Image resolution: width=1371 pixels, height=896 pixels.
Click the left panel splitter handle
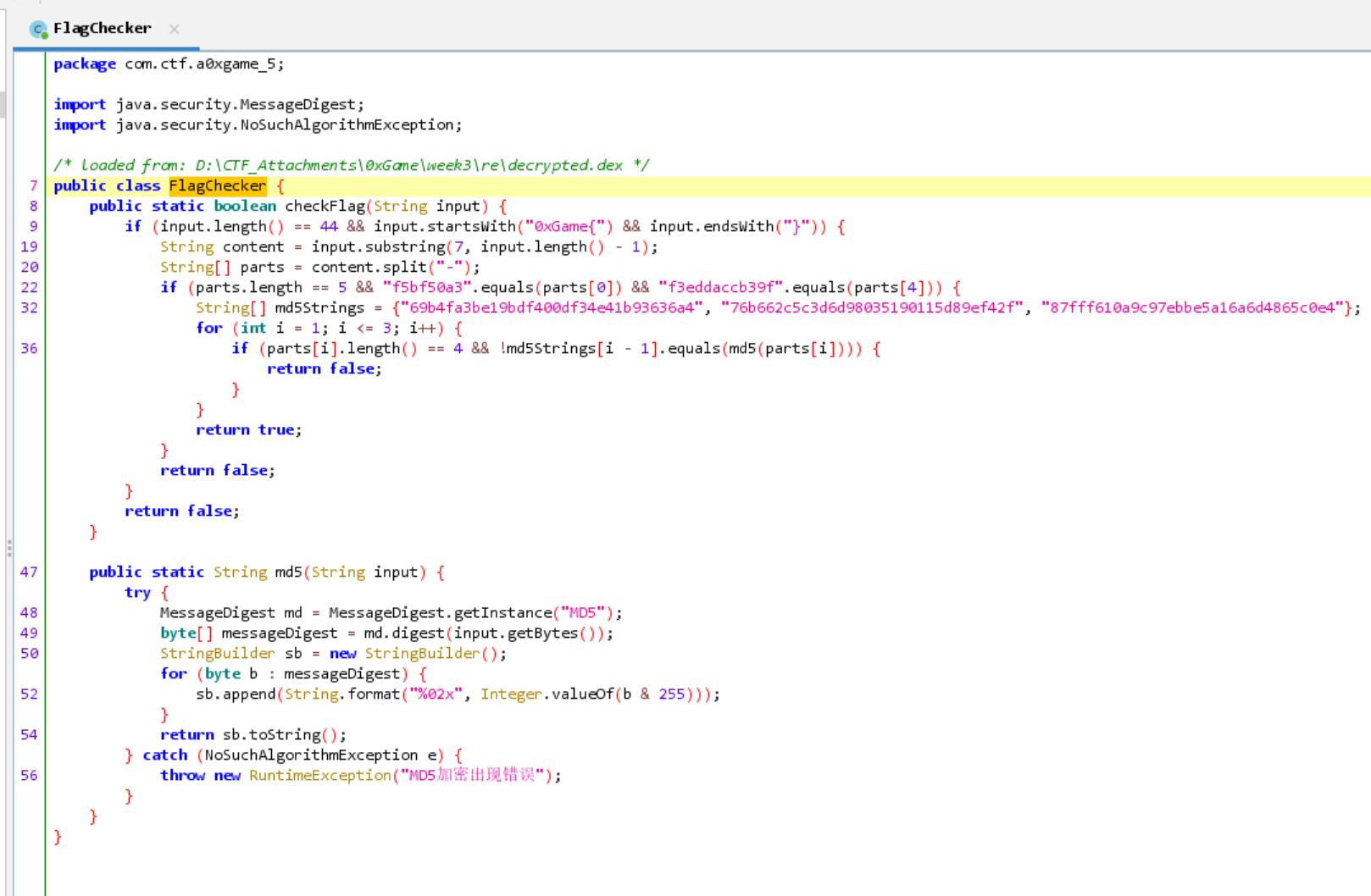click(x=9, y=549)
